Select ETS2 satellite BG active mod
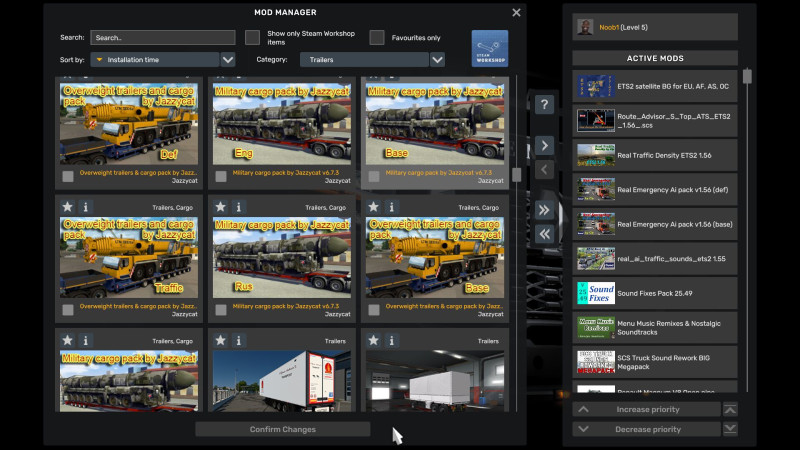Viewport: 800px width, 450px height. pos(655,86)
